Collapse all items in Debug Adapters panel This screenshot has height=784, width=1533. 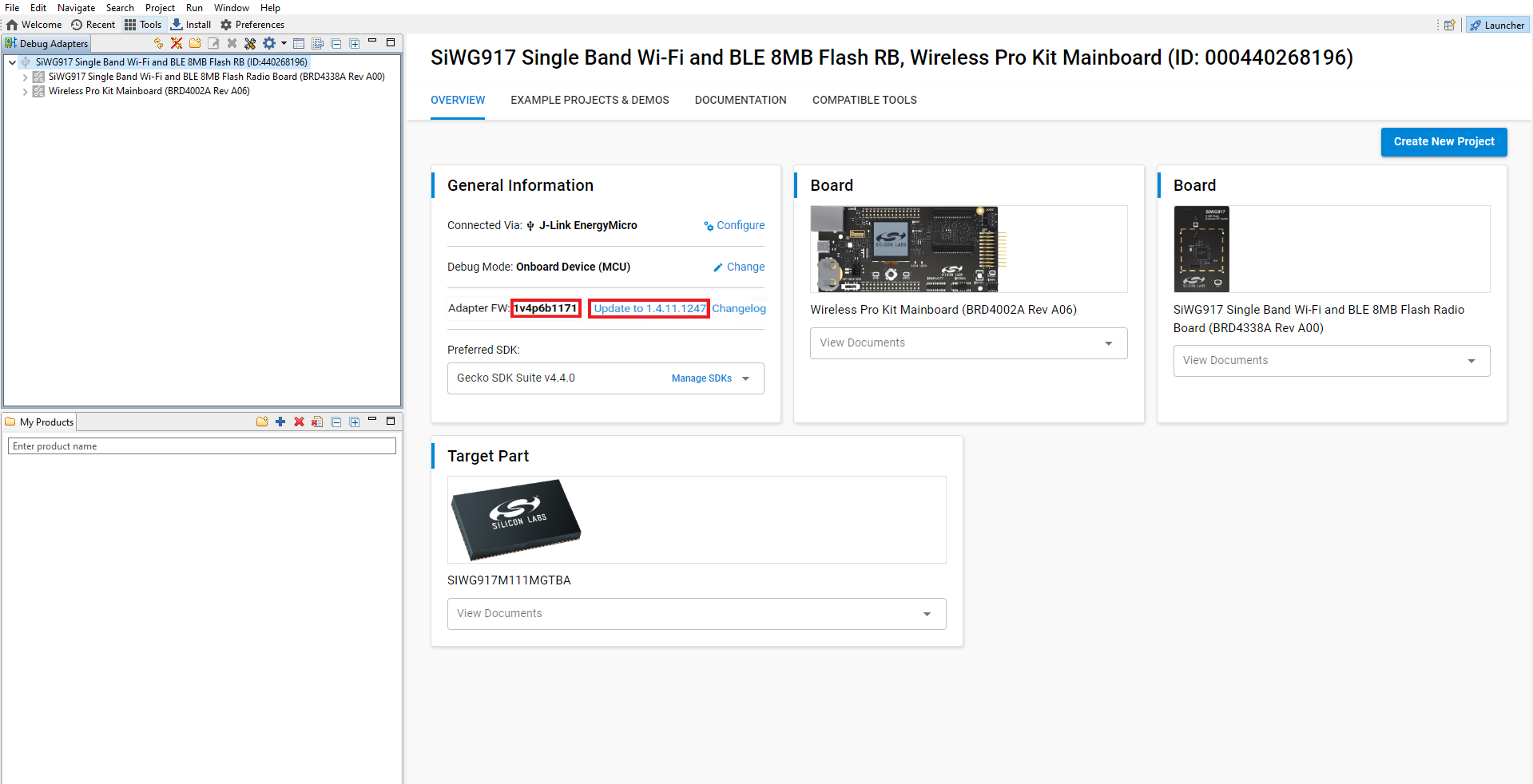tap(336, 43)
